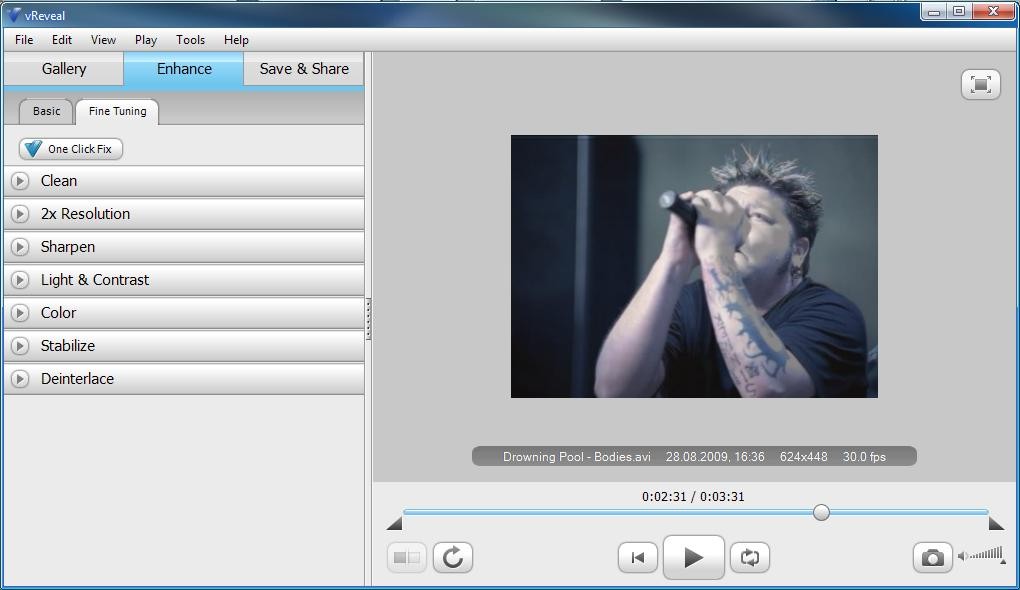1020x590 pixels.
Task: Click the trim start marker on the timeline
Action: pyautogui.click(x=394, y=523)
